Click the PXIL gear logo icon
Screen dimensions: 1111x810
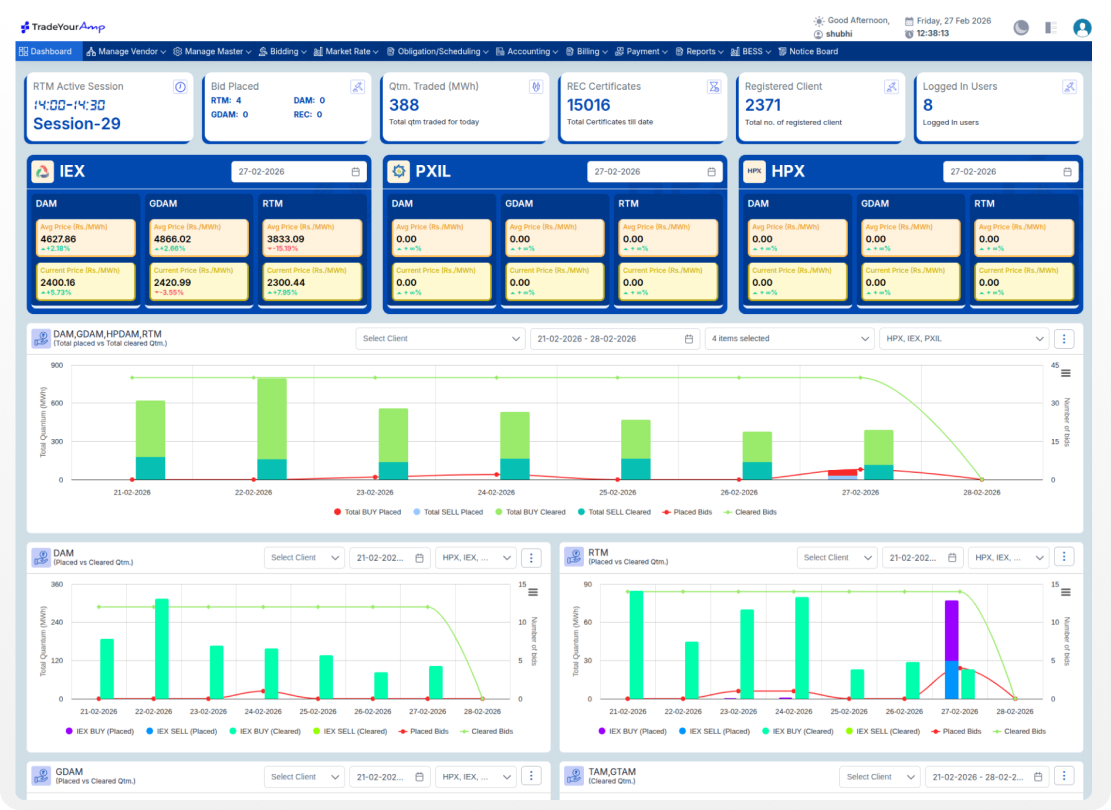(x=398, y=171)
